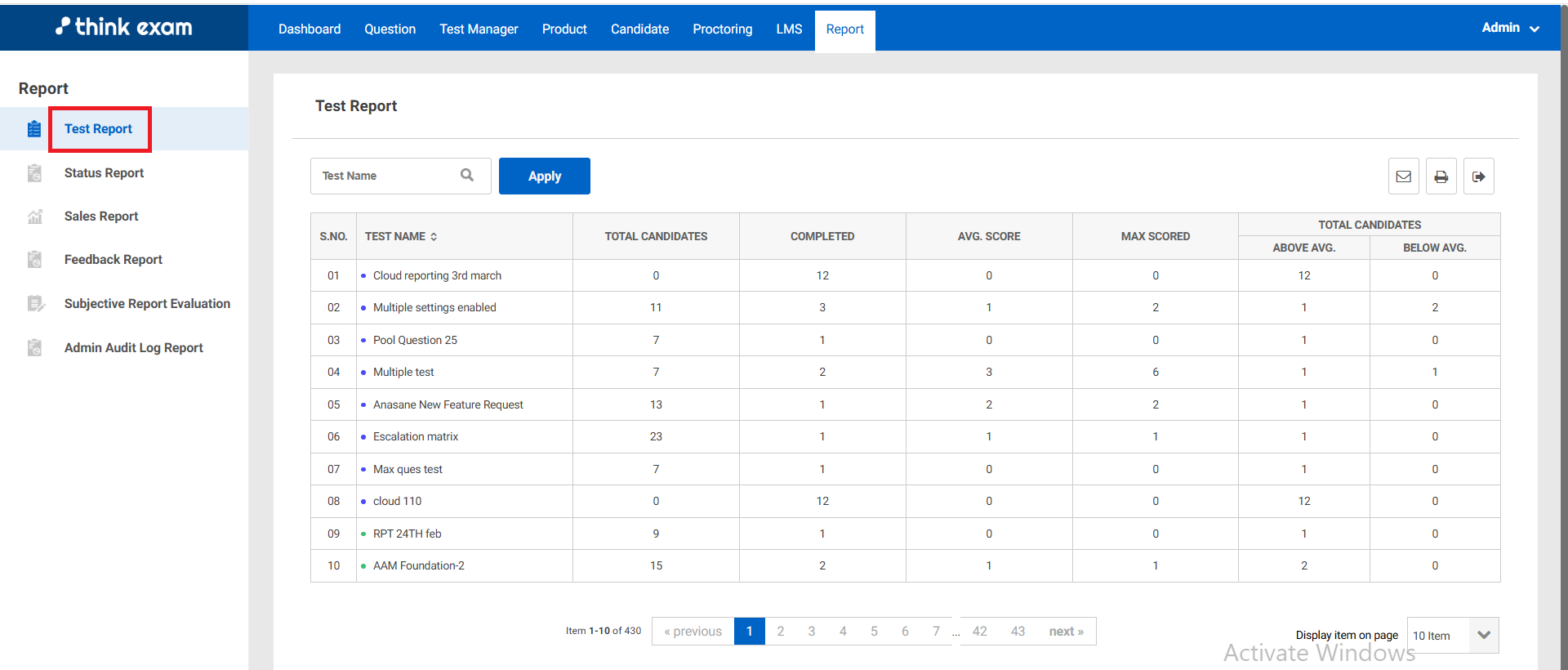Click the print report icon
Image resolution: width=1568 pixels, height=670 pixels.
1441,176
